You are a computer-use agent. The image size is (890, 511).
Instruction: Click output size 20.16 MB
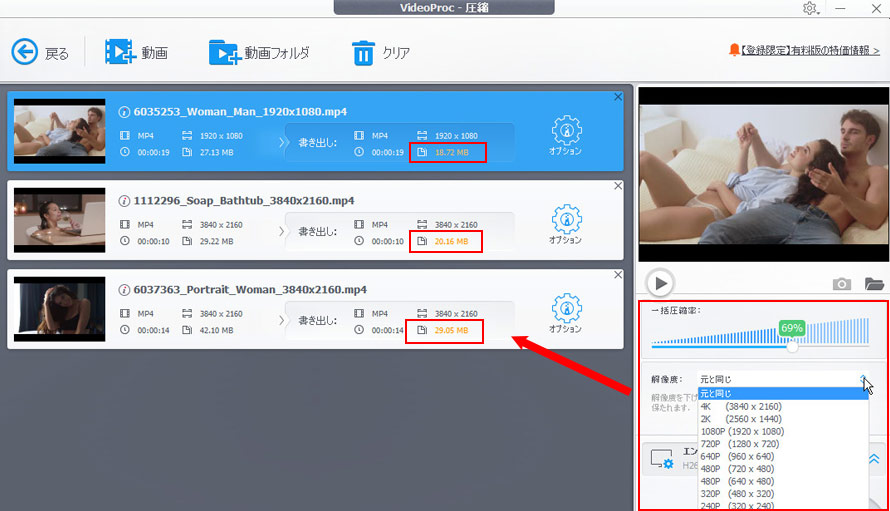452,241
